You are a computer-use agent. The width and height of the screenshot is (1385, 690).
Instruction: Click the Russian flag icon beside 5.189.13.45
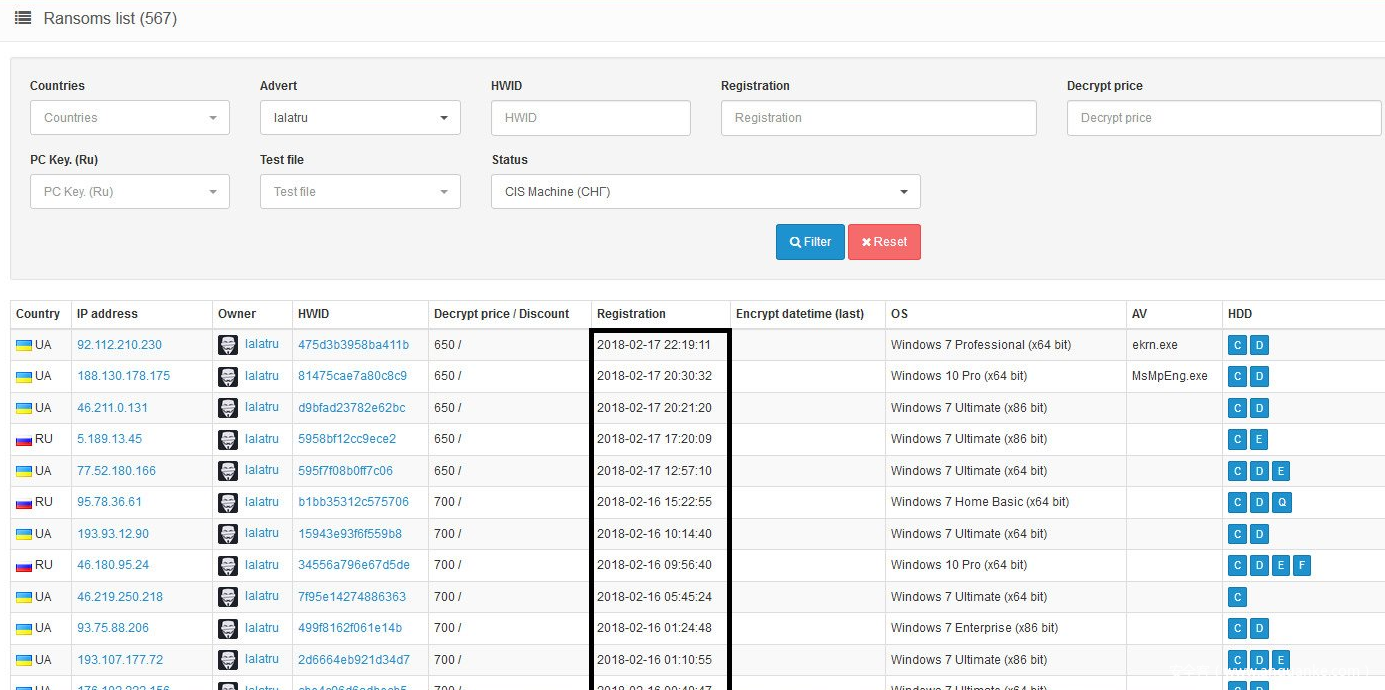[24, 440]
